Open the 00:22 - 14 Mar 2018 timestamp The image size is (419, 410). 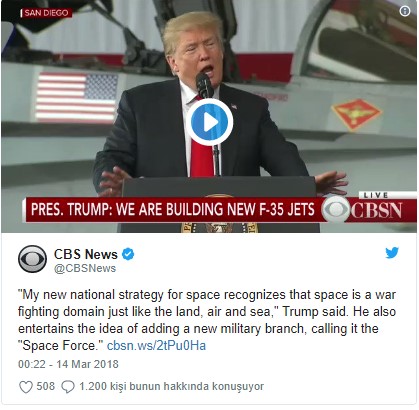pos(68,364)
